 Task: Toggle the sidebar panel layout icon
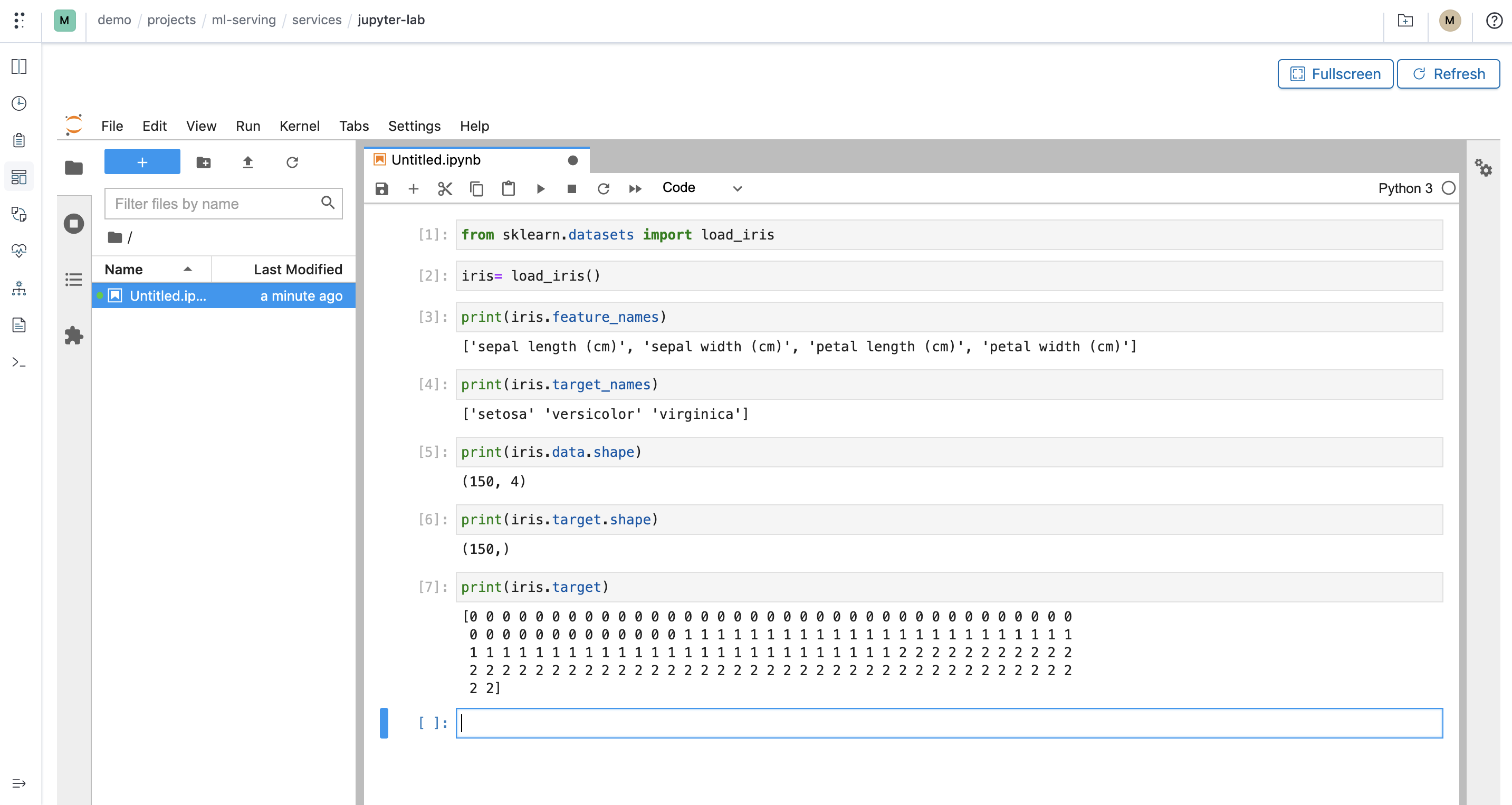click(19, 66)
